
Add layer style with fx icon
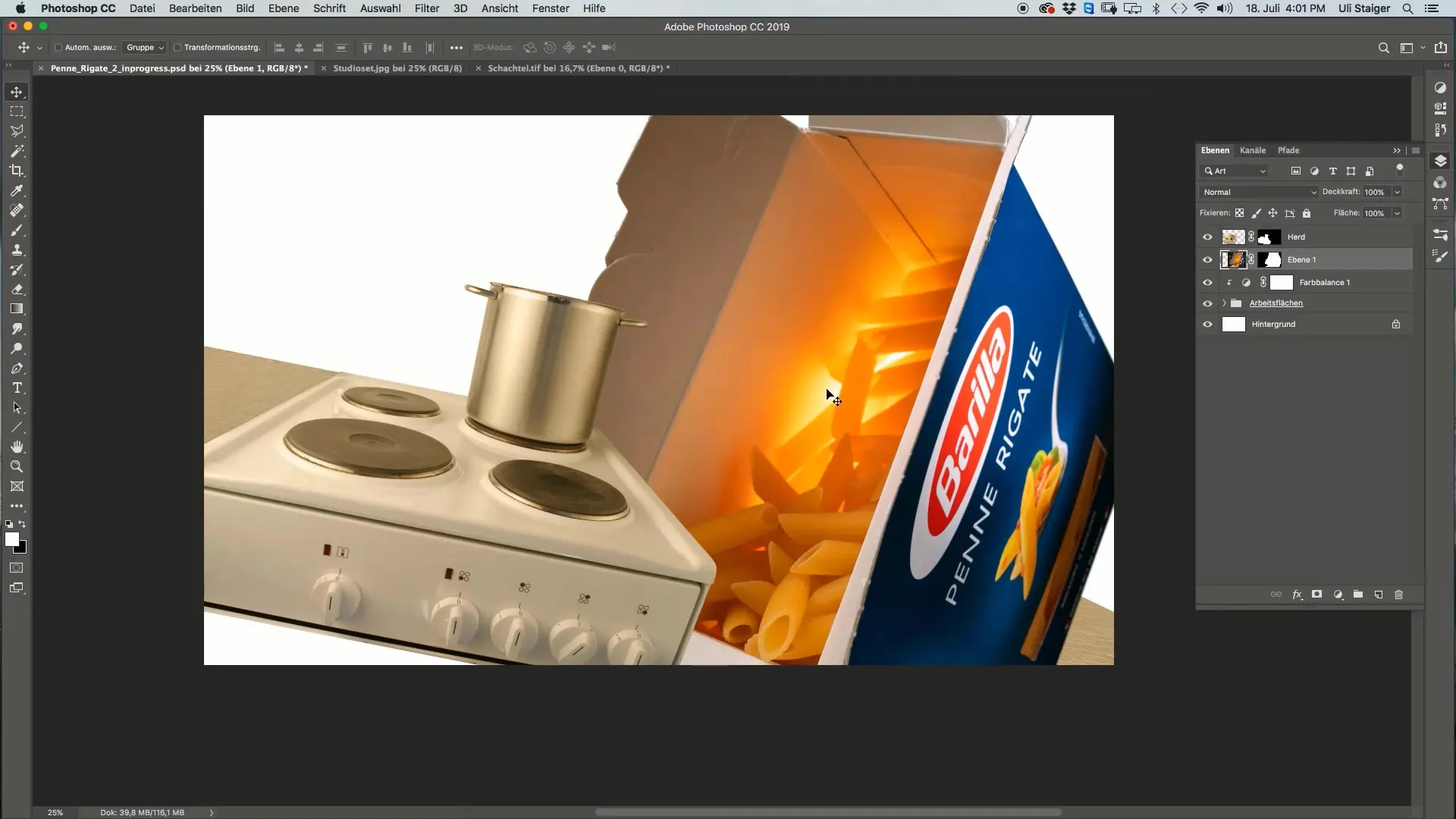pyautogui.click(x=1297, y=595)
